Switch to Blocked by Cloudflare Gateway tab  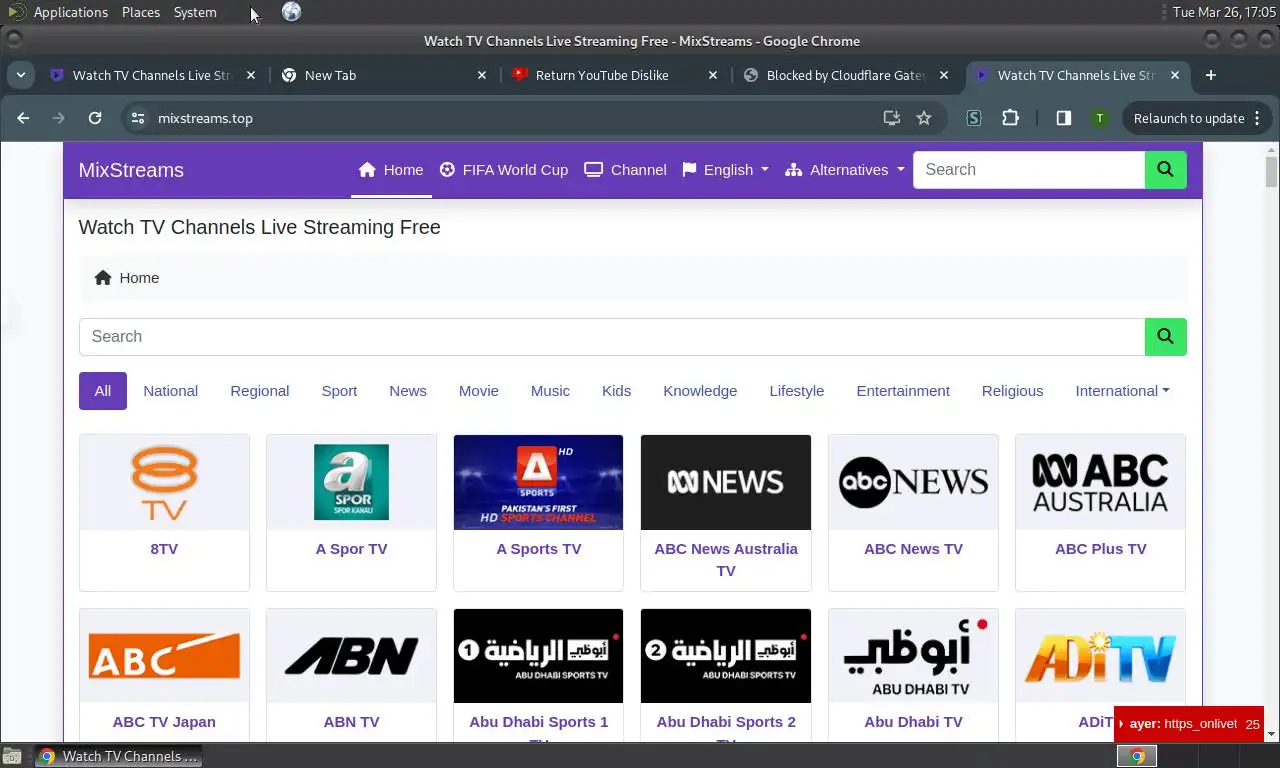(845, 75)
